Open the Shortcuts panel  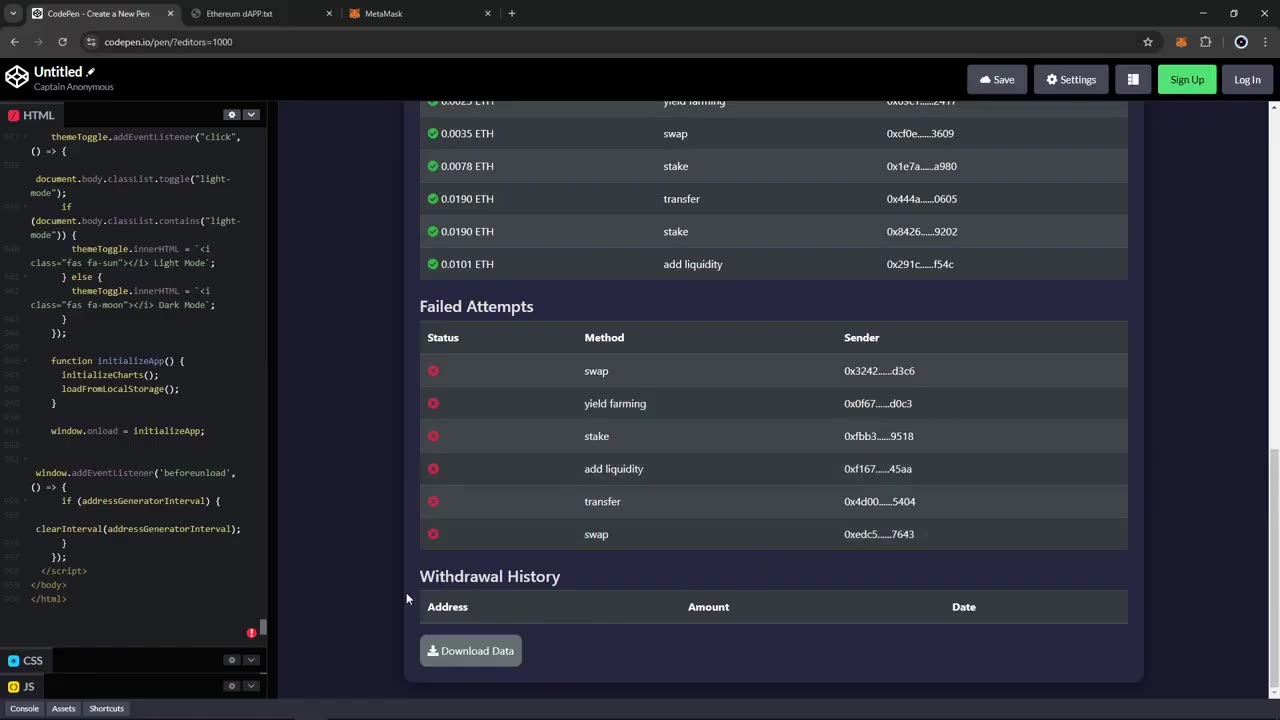tap(106, 709)
